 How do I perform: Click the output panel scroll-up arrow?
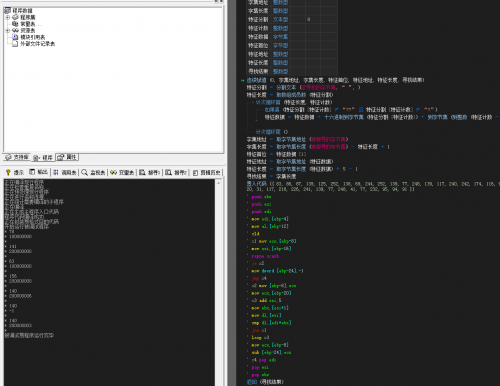[x=219, y=183]
